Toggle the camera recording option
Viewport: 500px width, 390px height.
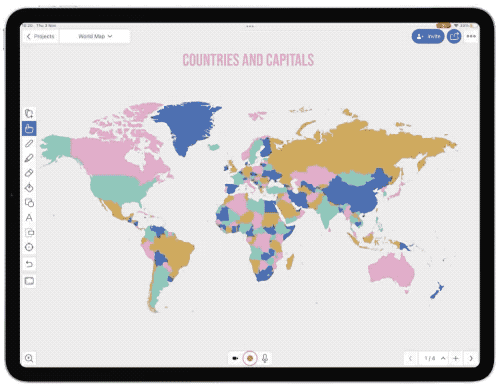pos(235,358)
